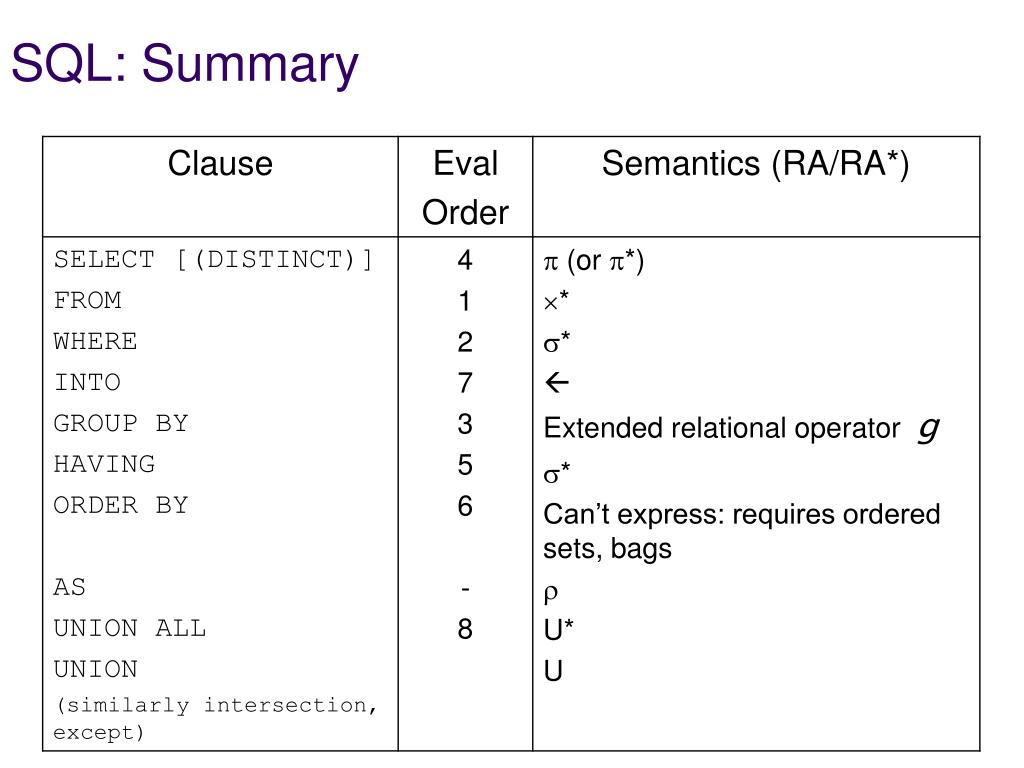Select the "Semantics (RA/RA*)" column header
The image size is (1024, 768).
(x=755, y=164)
